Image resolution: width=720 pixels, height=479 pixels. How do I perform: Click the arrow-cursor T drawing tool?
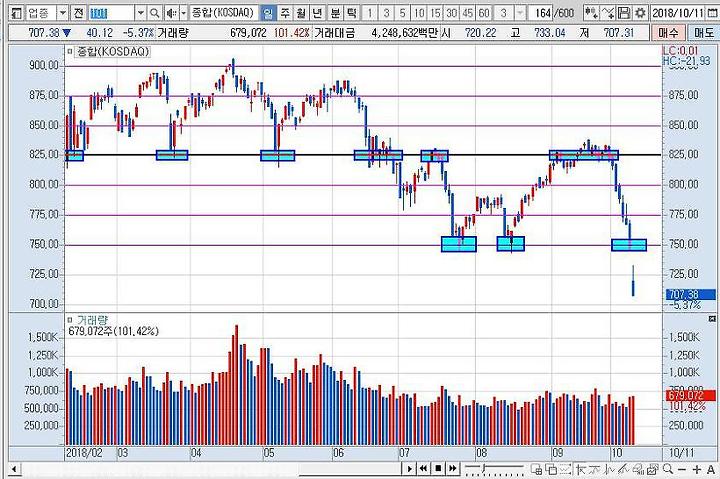pos(581,469)
